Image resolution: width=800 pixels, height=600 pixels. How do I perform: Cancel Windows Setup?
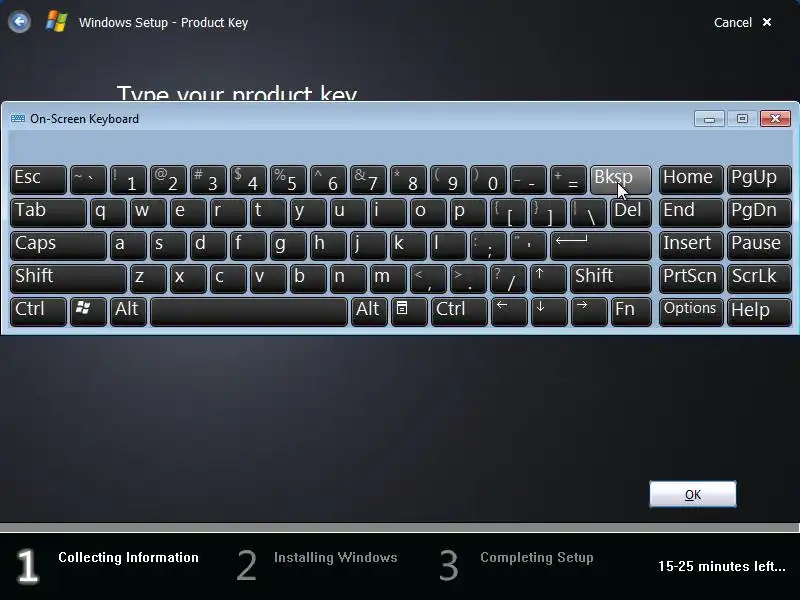[x=742, y=22]
